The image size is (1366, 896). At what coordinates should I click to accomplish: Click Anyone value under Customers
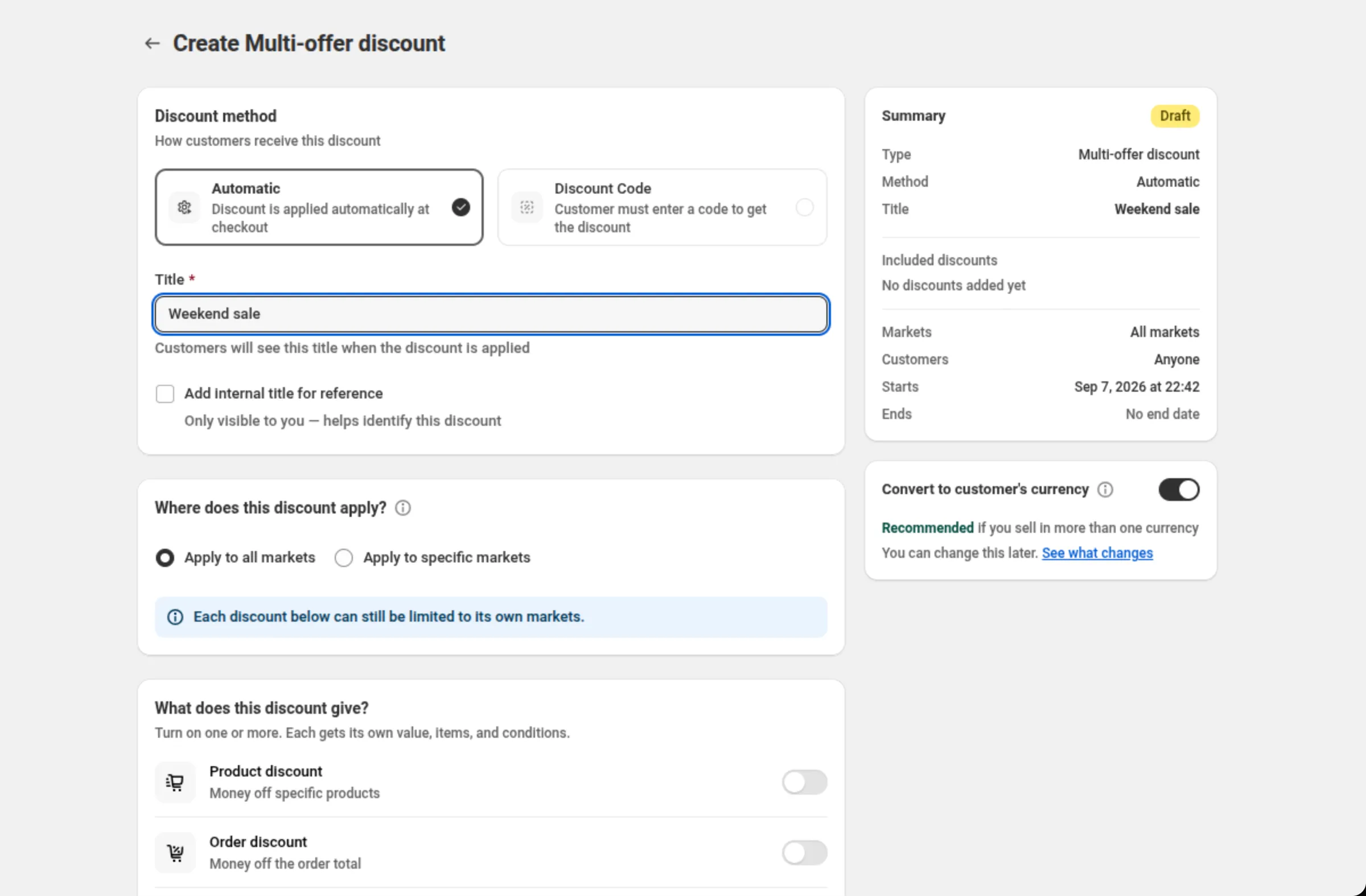click(x=1176, y=359)
